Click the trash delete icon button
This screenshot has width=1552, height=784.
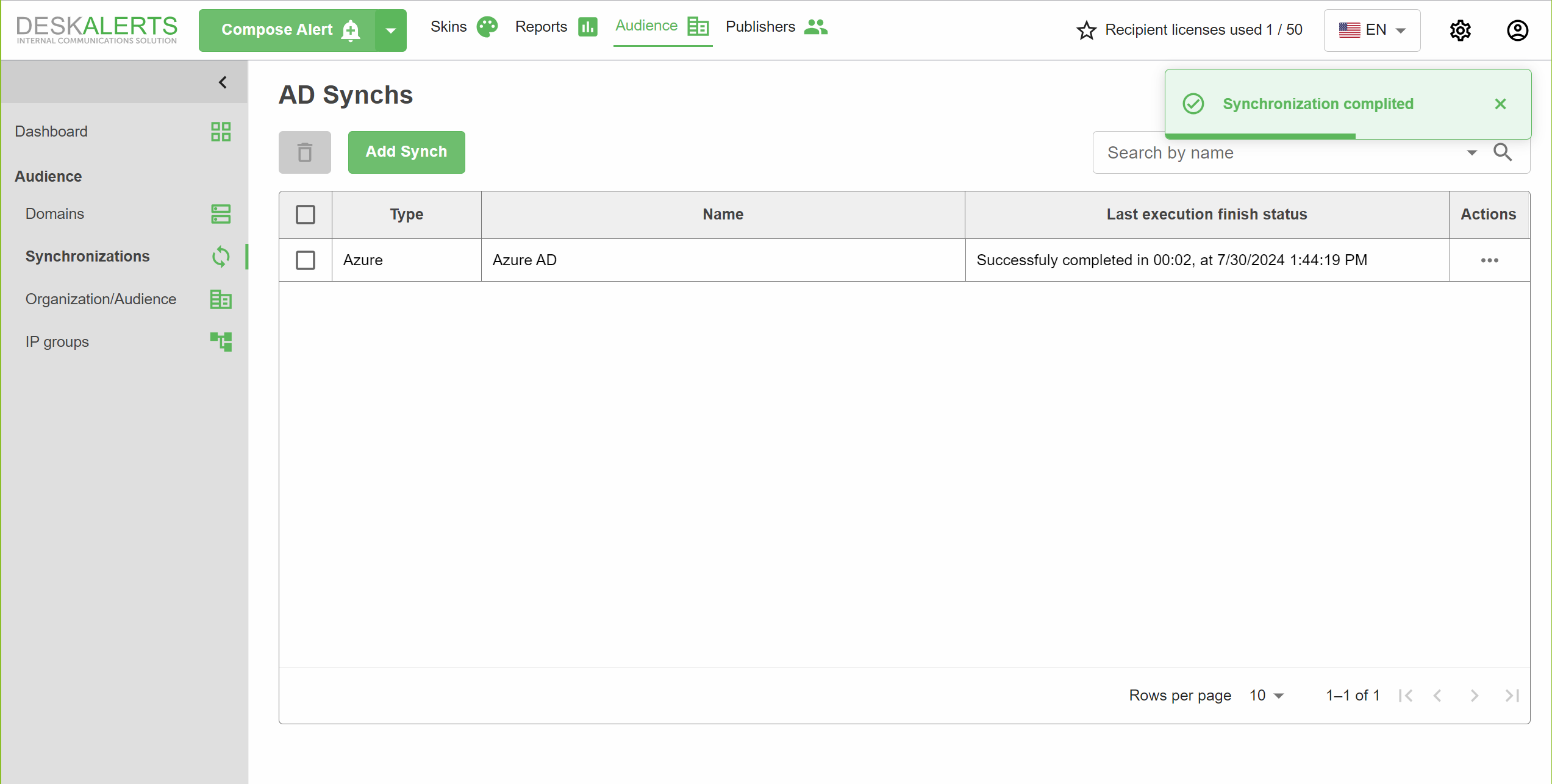pyautogui.click(x=304, y=152)
